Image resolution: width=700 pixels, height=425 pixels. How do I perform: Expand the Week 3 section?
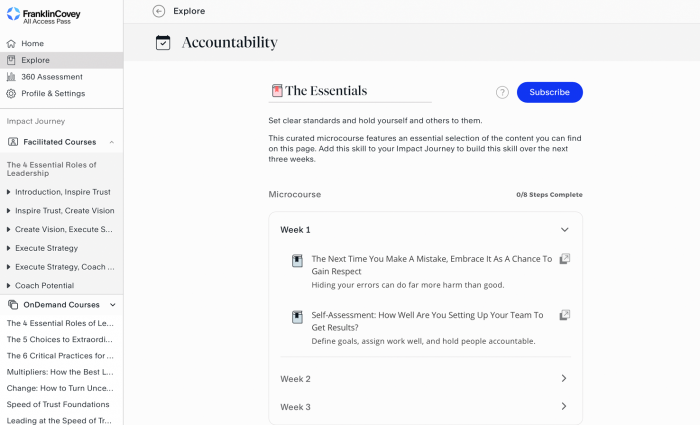tap(564, 407)
